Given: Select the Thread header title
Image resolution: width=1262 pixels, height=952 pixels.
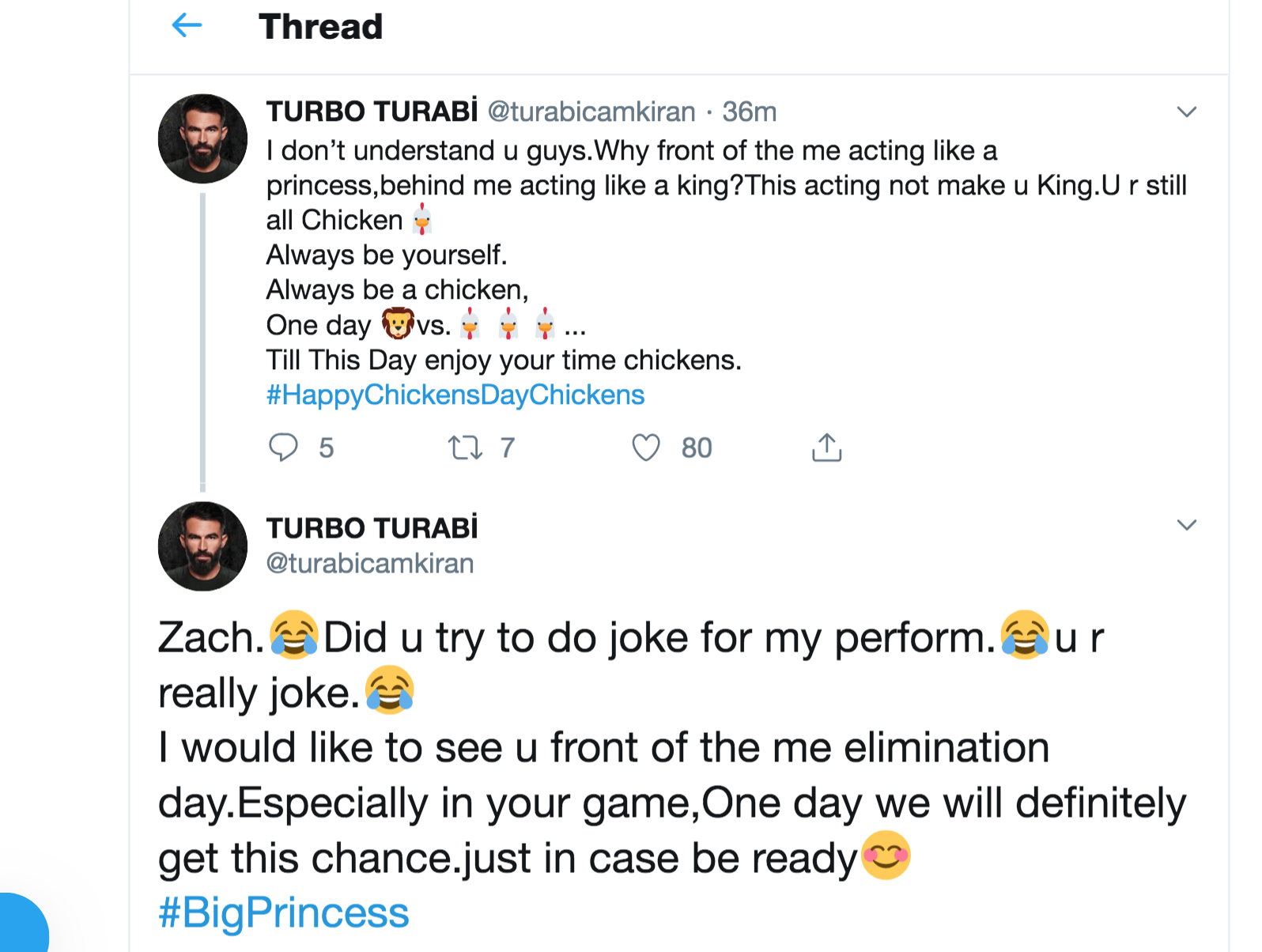Looking at the screenshot, I should (320, 26).
